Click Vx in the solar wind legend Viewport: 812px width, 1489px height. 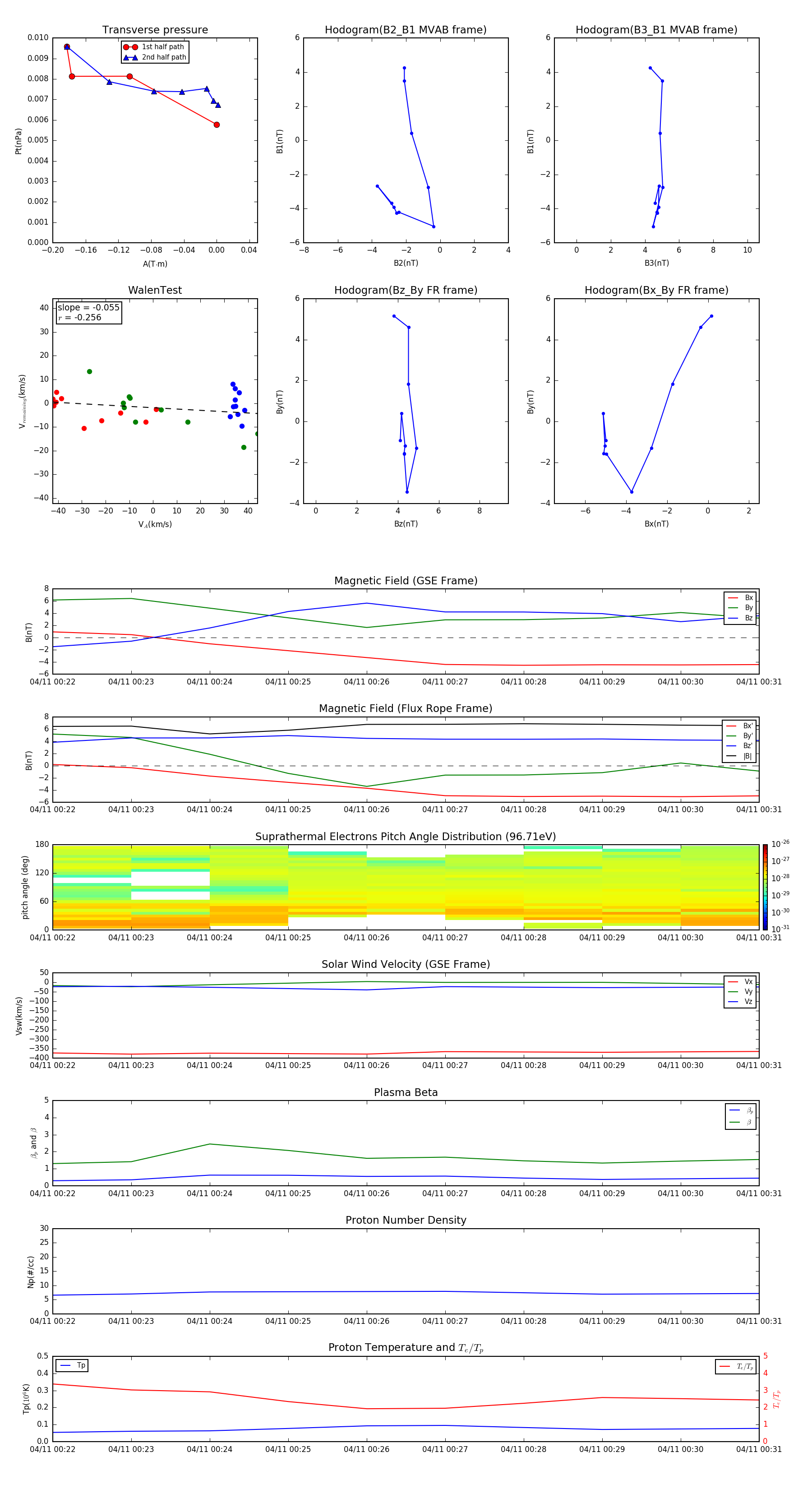pyautogui.click(x=741, y=981)
